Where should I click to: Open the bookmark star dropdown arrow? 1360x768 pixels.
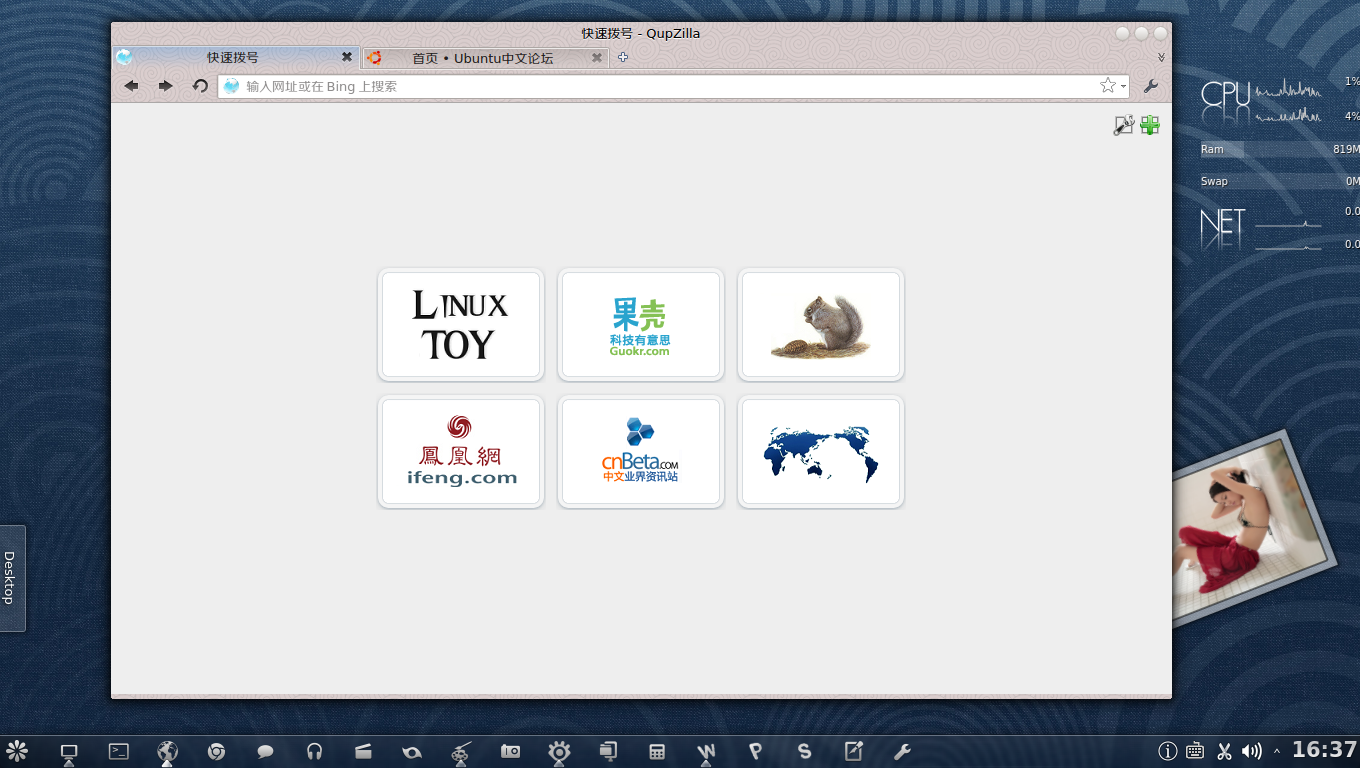click(x=1123, y=87)
